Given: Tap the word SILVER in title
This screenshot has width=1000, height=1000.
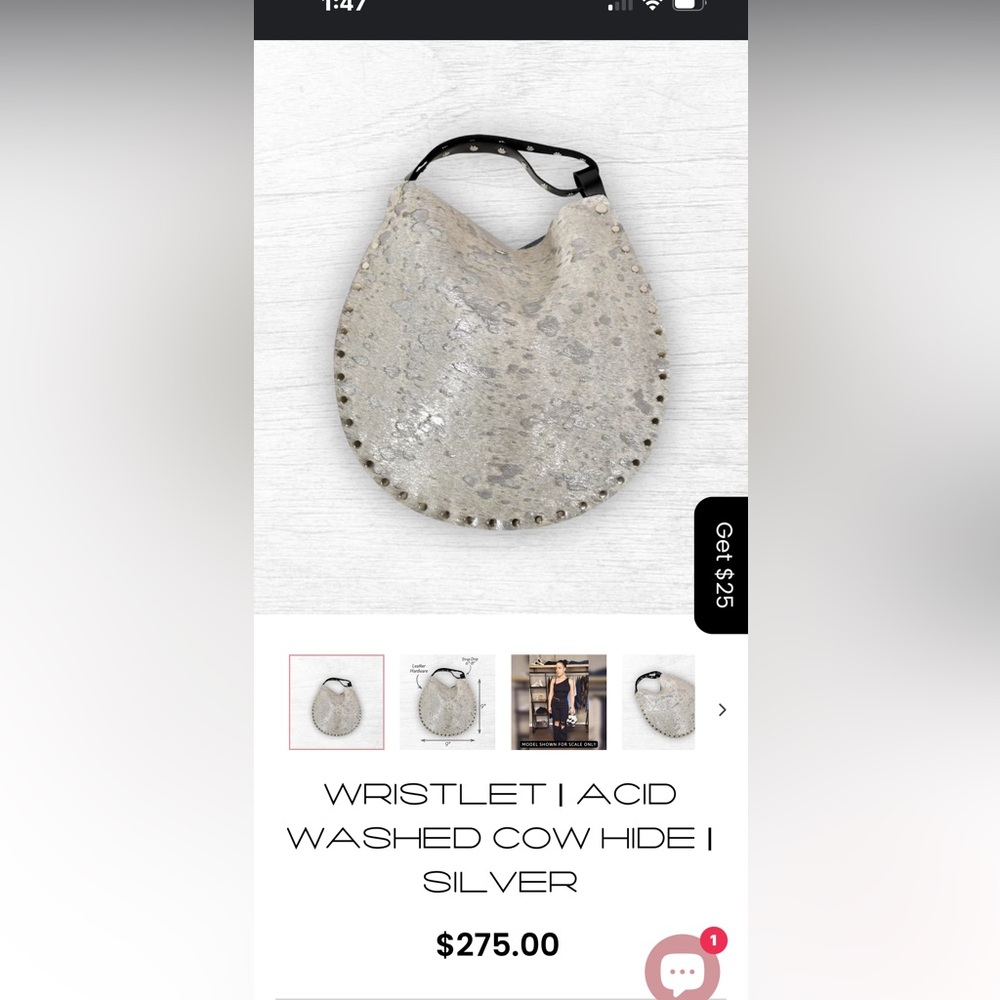Looking at the screenshot, I should tap(500, 882).
